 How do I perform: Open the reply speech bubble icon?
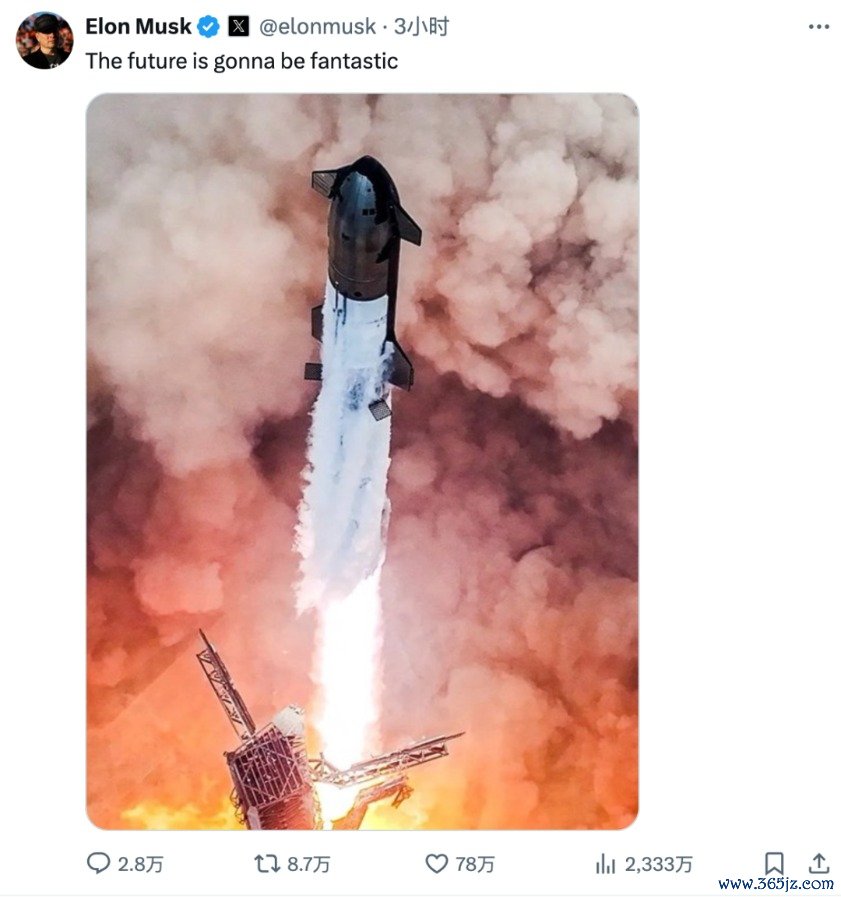click(x=98, y=864)
